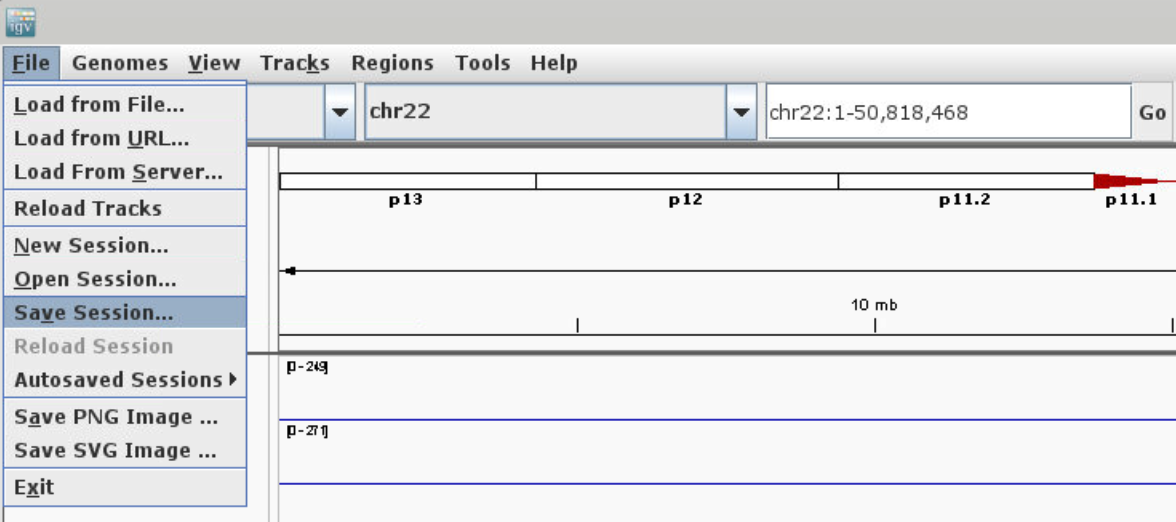Viewport: 1176px width, 522px height.
Task: Select Load from URL option
Action: [101, 139]
